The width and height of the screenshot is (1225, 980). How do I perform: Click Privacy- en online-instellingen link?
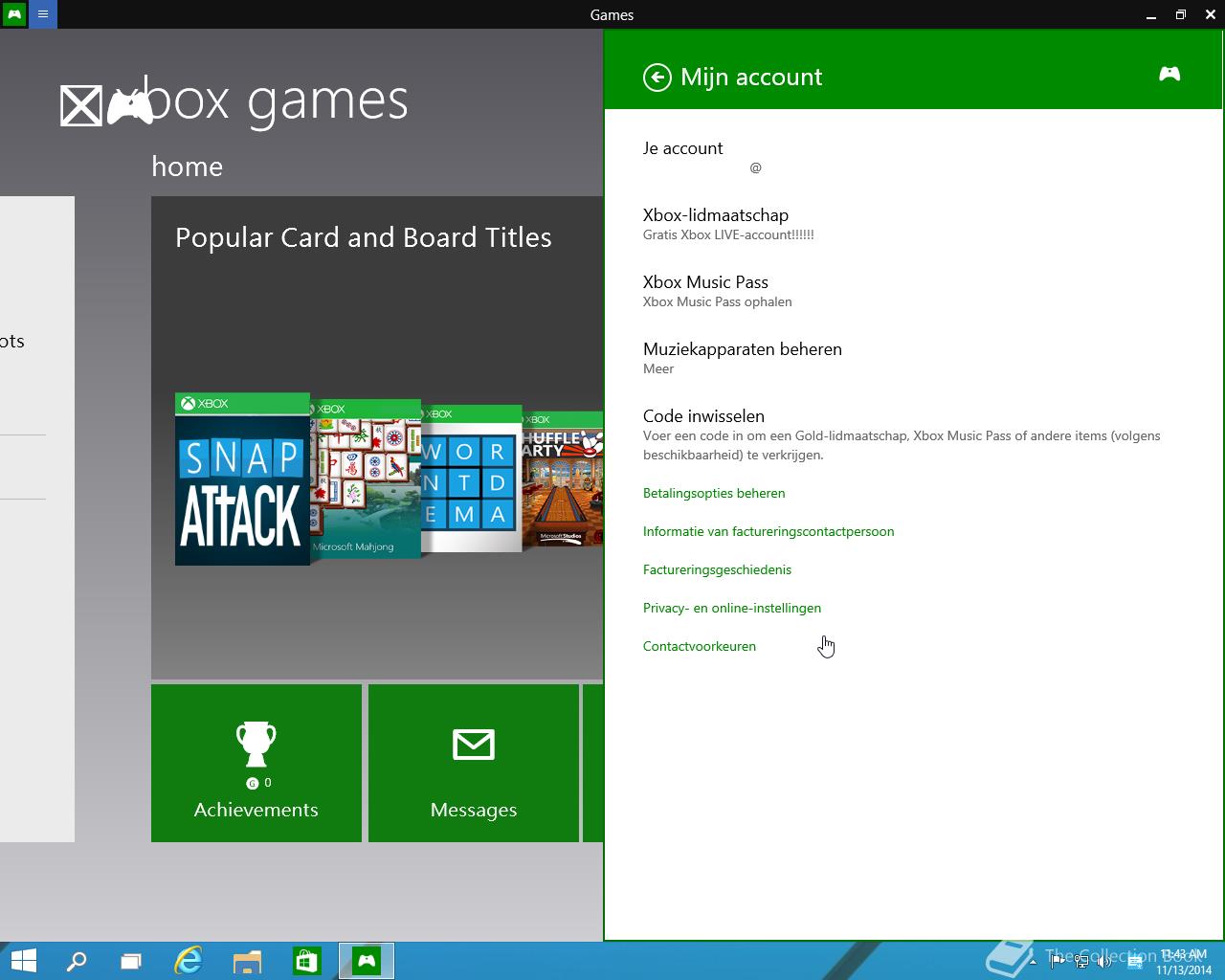click(732, 608)
